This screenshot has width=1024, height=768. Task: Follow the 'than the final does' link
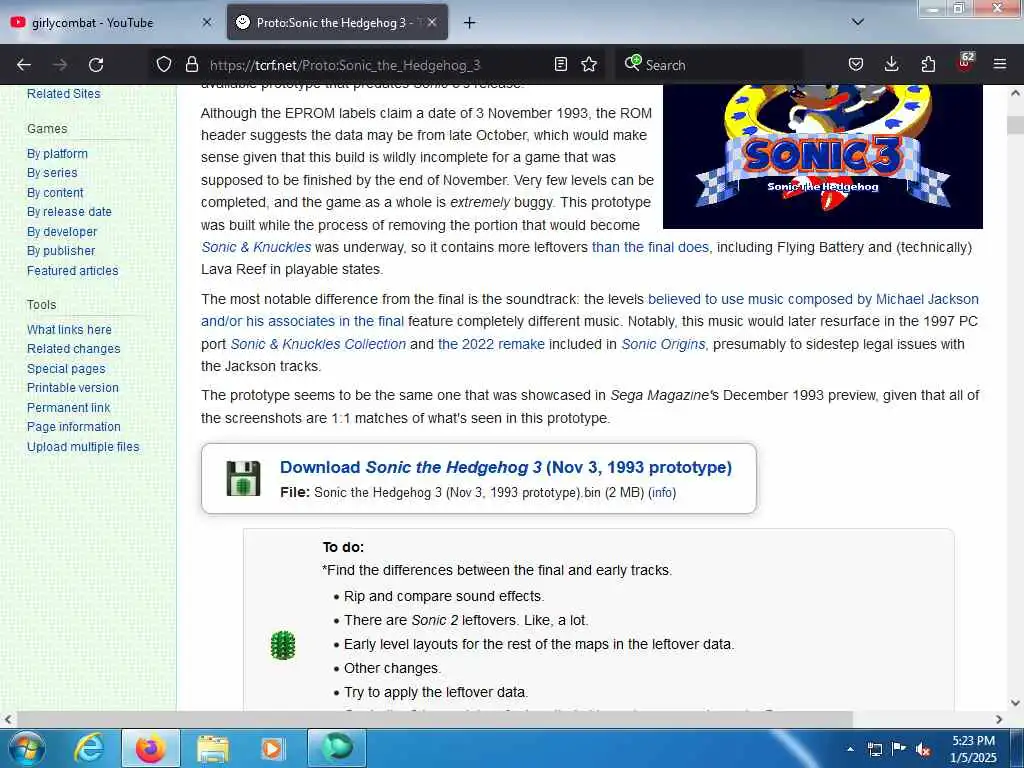pos(650,247)
